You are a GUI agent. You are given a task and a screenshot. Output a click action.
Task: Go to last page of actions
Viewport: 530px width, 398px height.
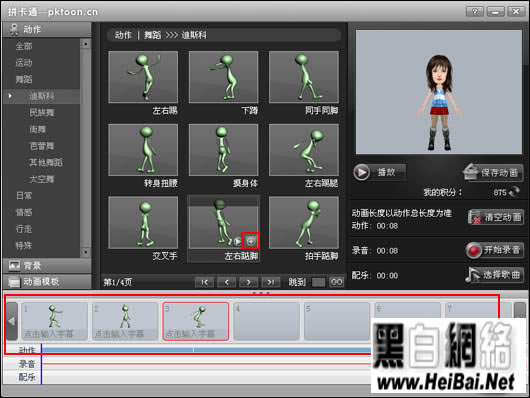[270, 282]
